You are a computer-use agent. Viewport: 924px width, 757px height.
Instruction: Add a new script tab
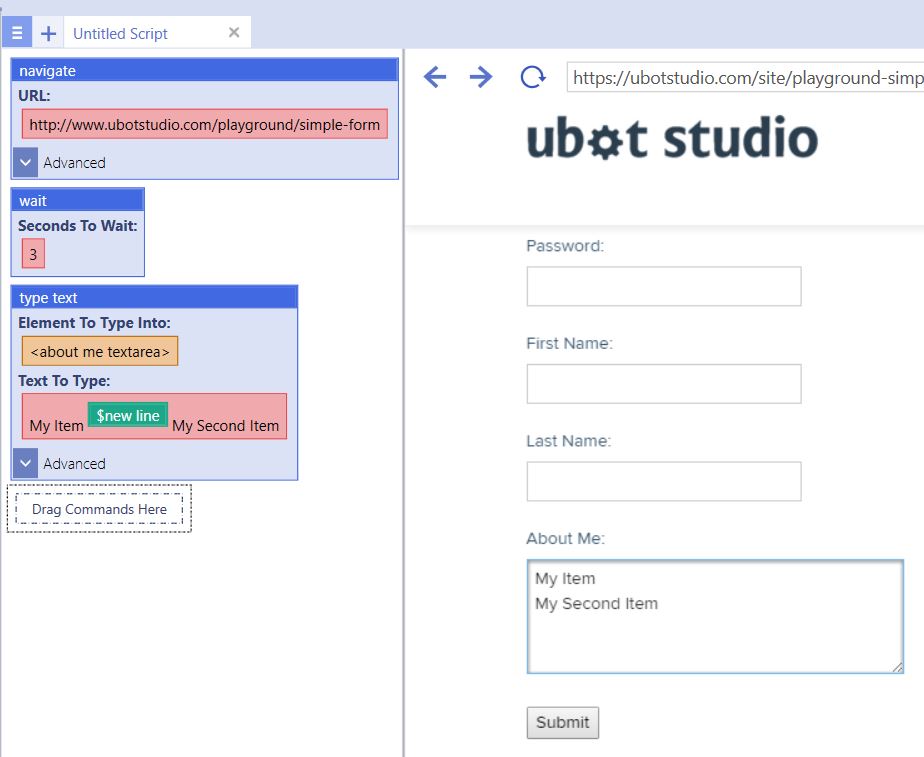point(48,33)
